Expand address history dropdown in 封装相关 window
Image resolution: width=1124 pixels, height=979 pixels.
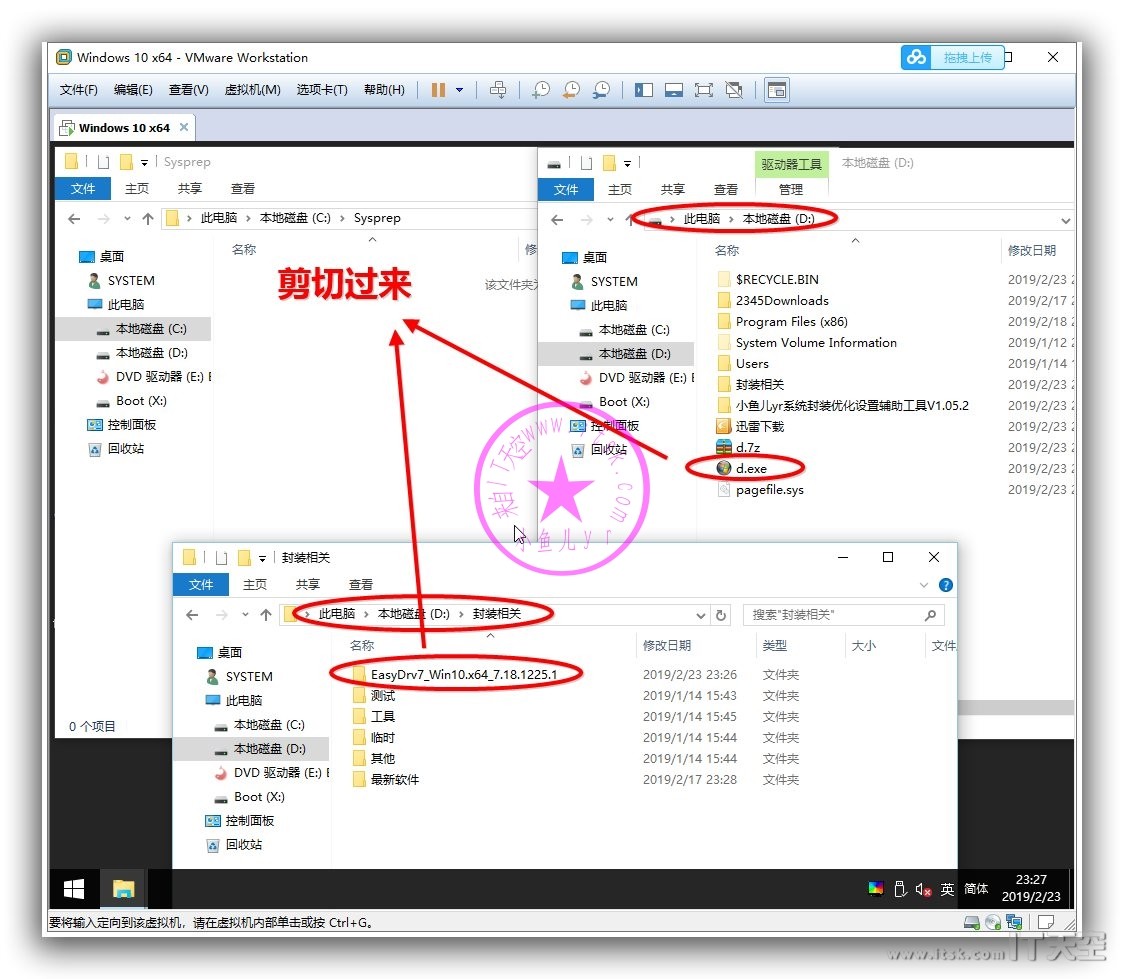(700, 615)
